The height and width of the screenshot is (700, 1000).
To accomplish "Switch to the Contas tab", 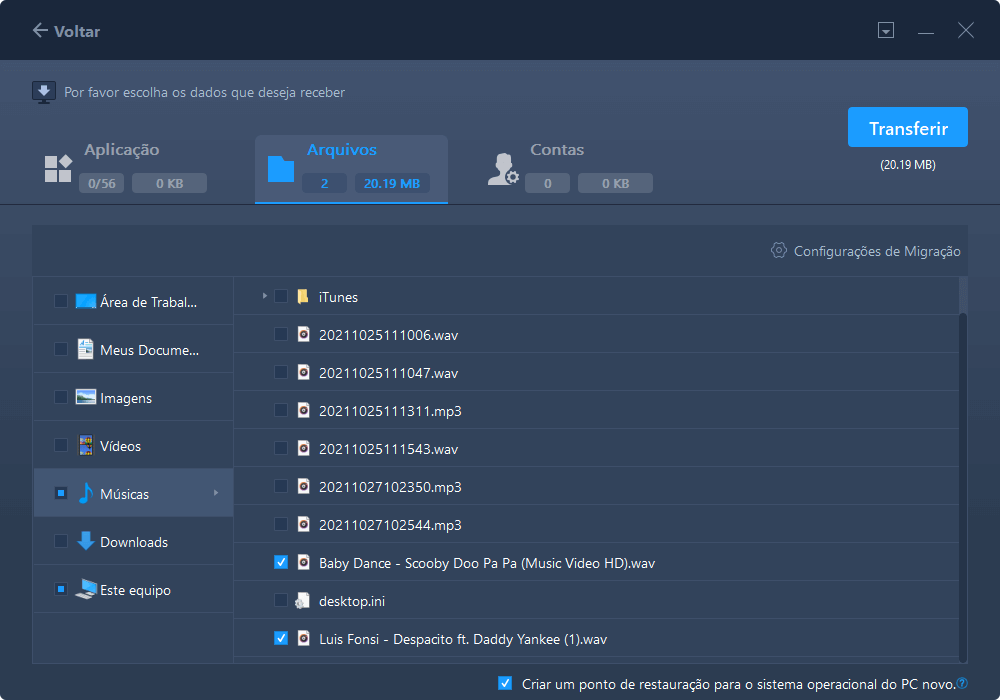I will pos(571,169).
